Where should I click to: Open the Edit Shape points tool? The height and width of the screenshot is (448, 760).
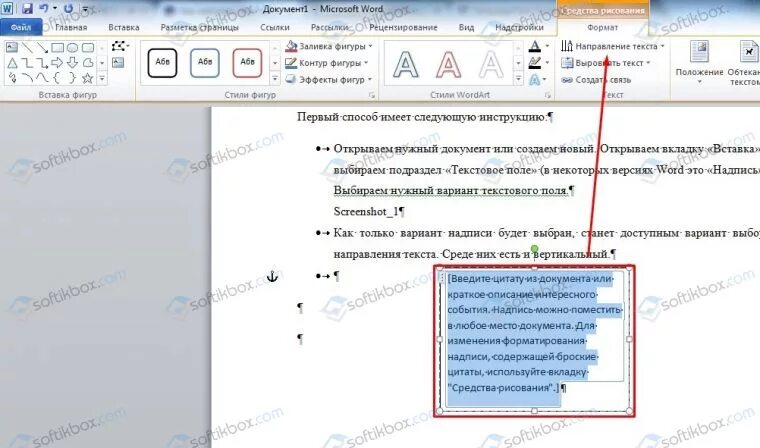120,47
